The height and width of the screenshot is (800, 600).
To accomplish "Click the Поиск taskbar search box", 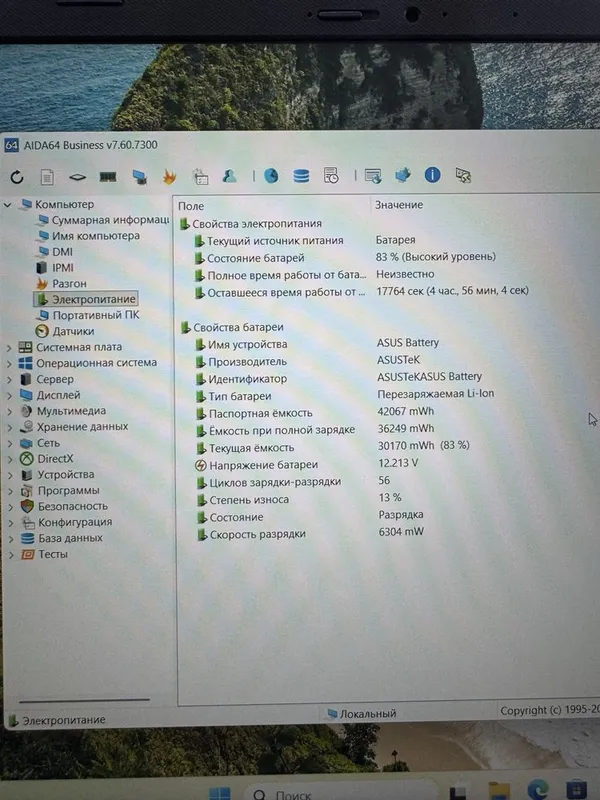I will point(340,792).
